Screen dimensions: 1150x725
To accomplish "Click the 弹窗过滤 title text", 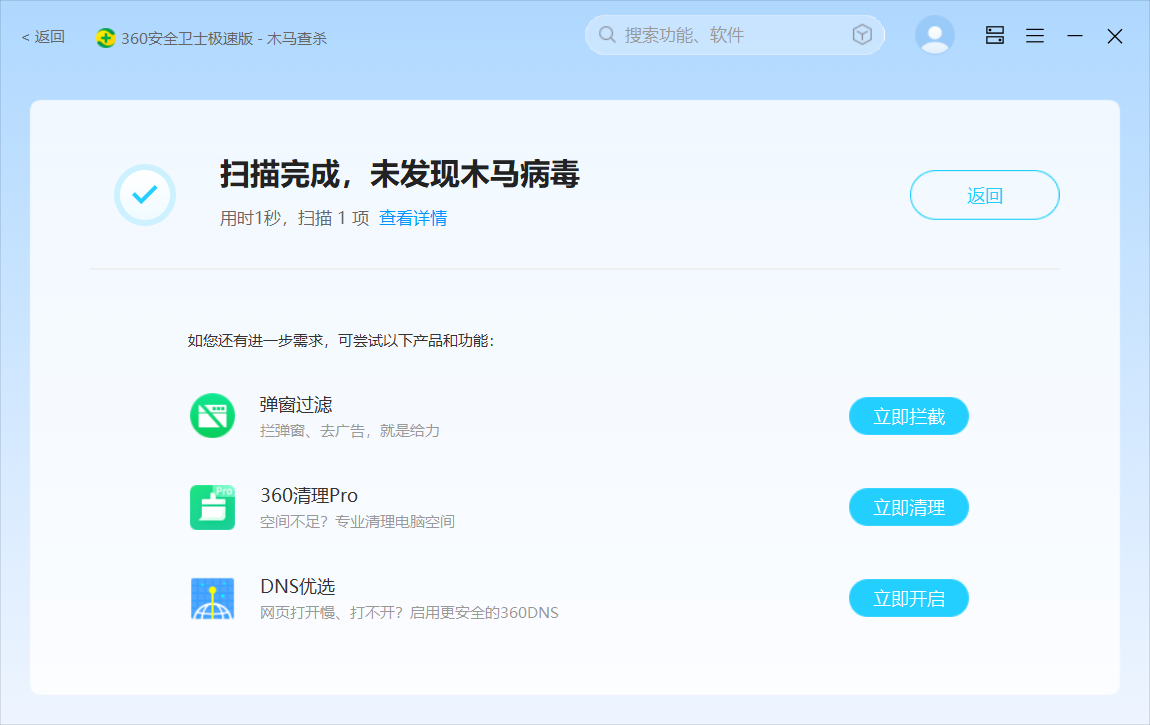I will coord(296,405).
